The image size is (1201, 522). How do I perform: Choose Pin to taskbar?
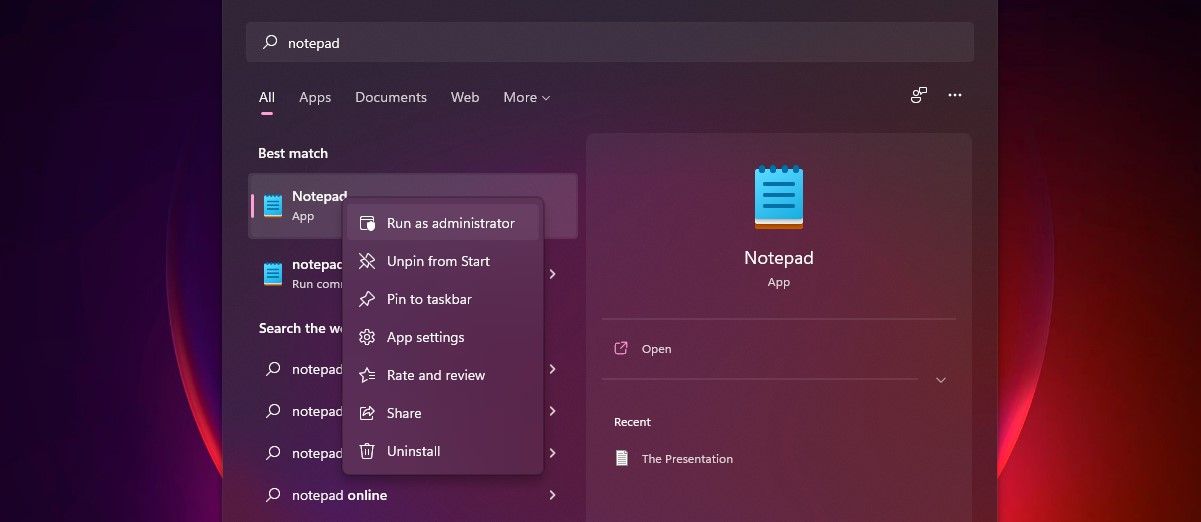click(443, 299)
